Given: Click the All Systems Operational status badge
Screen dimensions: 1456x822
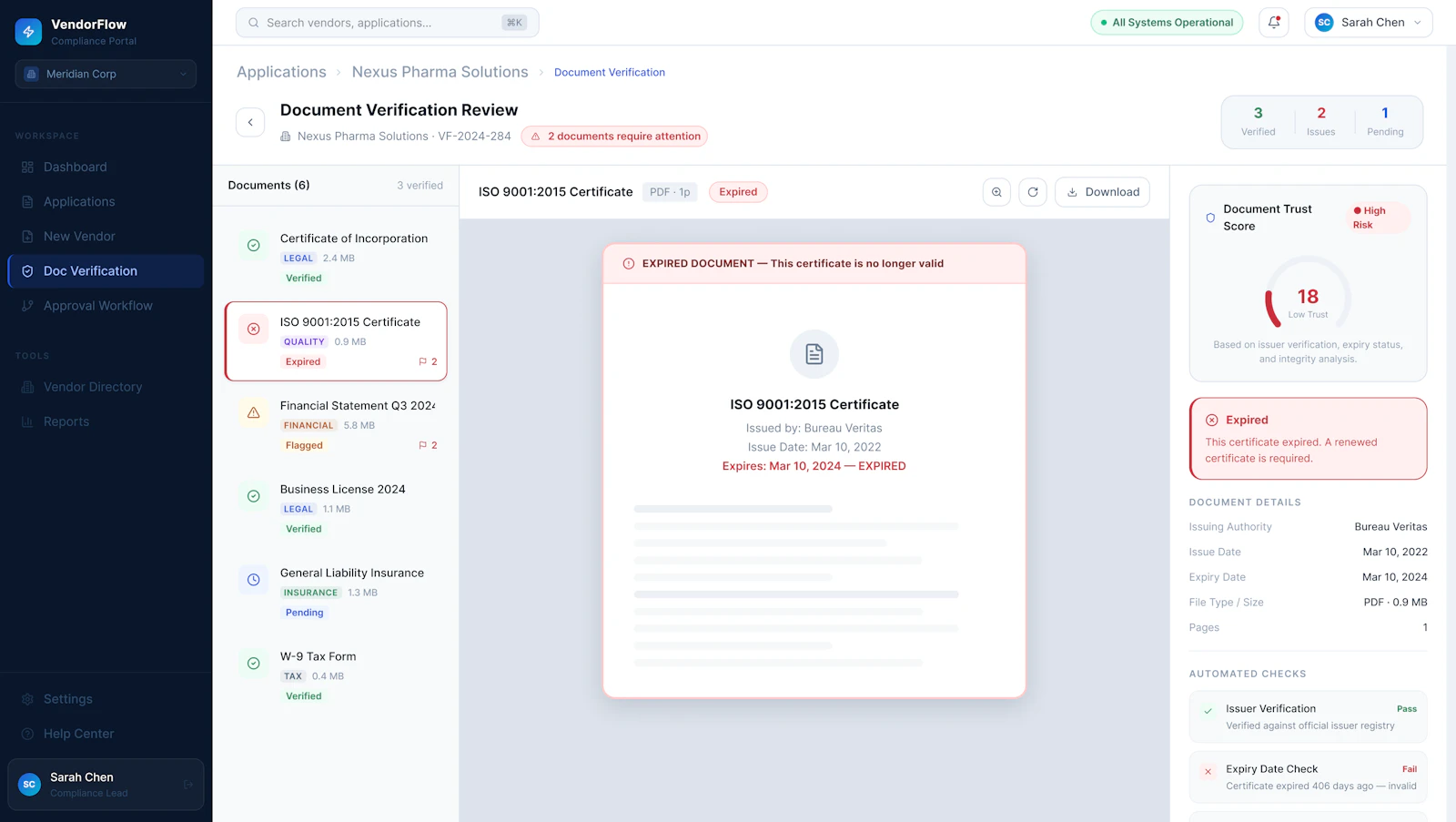Looking at the screenshot, I should tap(1167, 23).
